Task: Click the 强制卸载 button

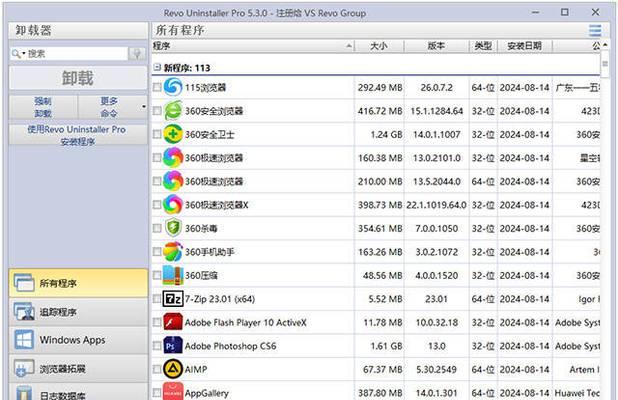Action: 43,107
